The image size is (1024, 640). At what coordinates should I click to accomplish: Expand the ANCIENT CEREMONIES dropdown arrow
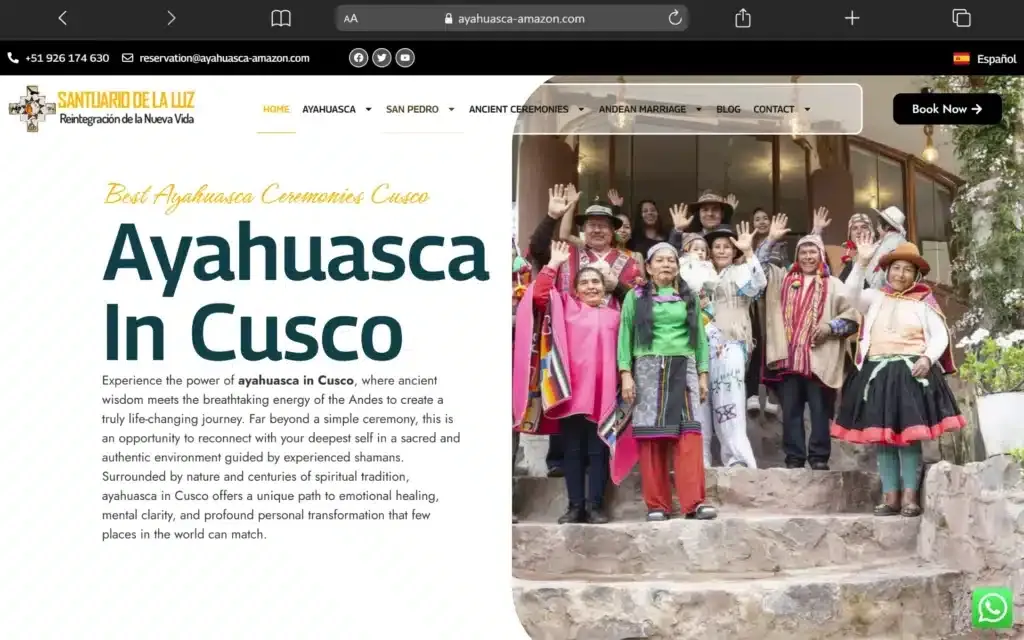point(581,109)
